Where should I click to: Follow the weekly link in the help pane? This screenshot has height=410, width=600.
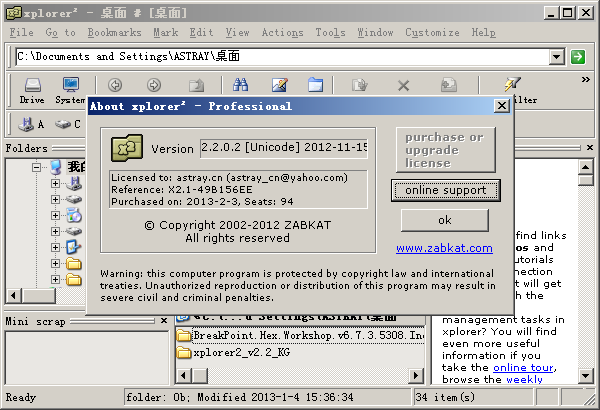point(524,379)
